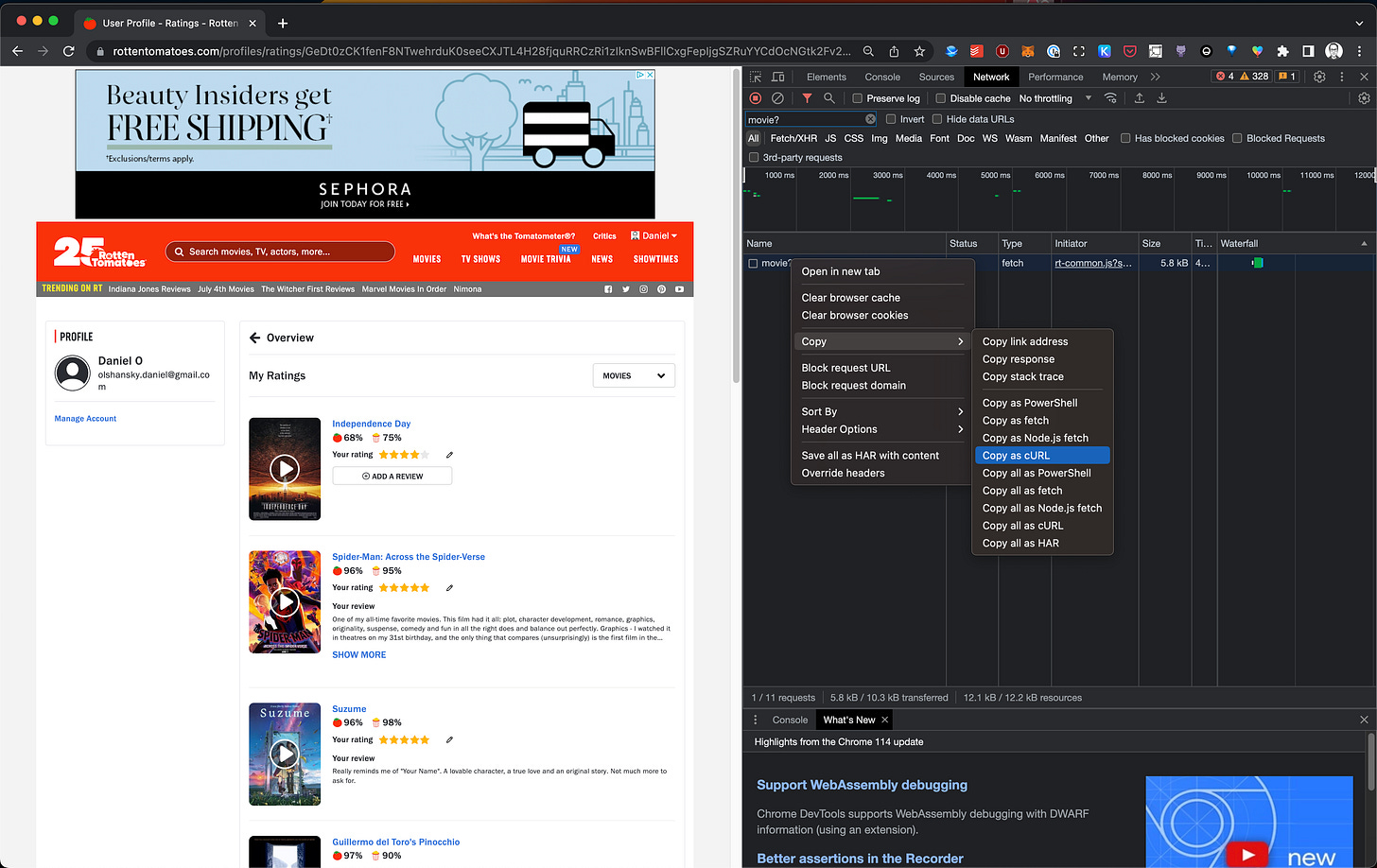
Task: Select the Fetch/XHR filter type
Action: pos(793,138)
